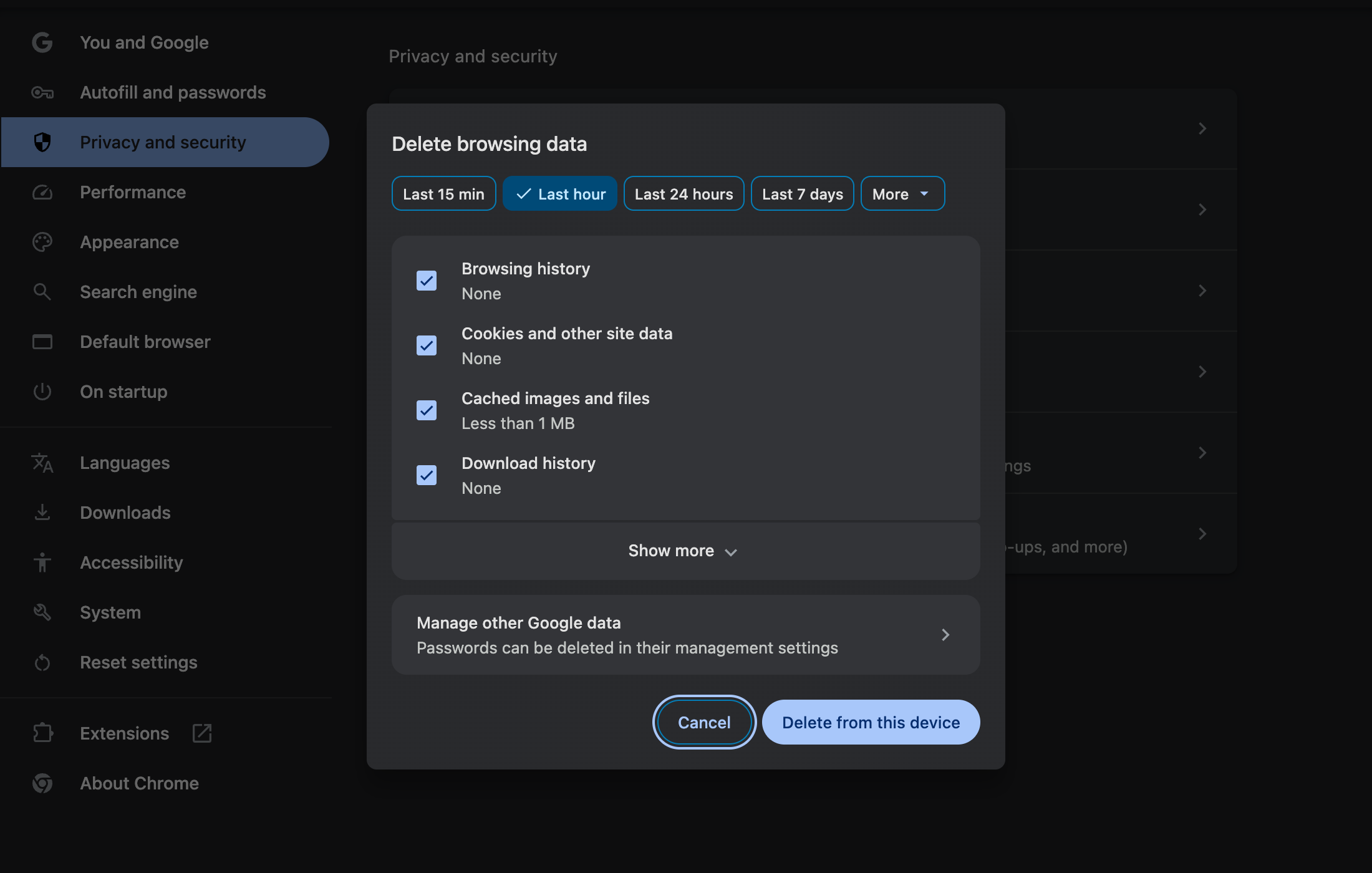Image resolution: width=1372 pixels, height=873 pixels.
Task: Click the 'Privacy and security' page heading
Action: pos(473,56)
